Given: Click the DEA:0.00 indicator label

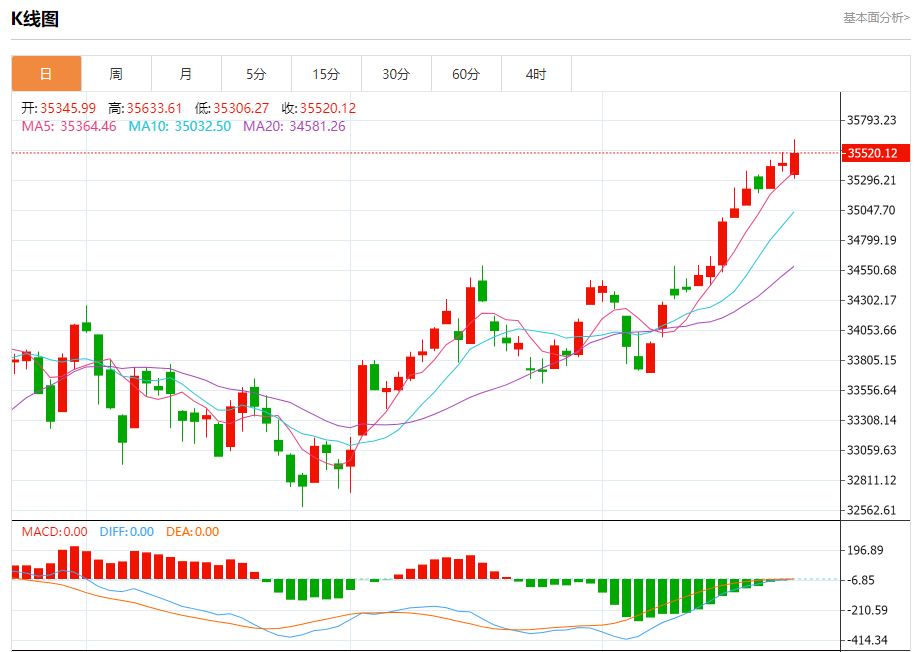Looking at the screenshot, I should click(x=192, y=532).
